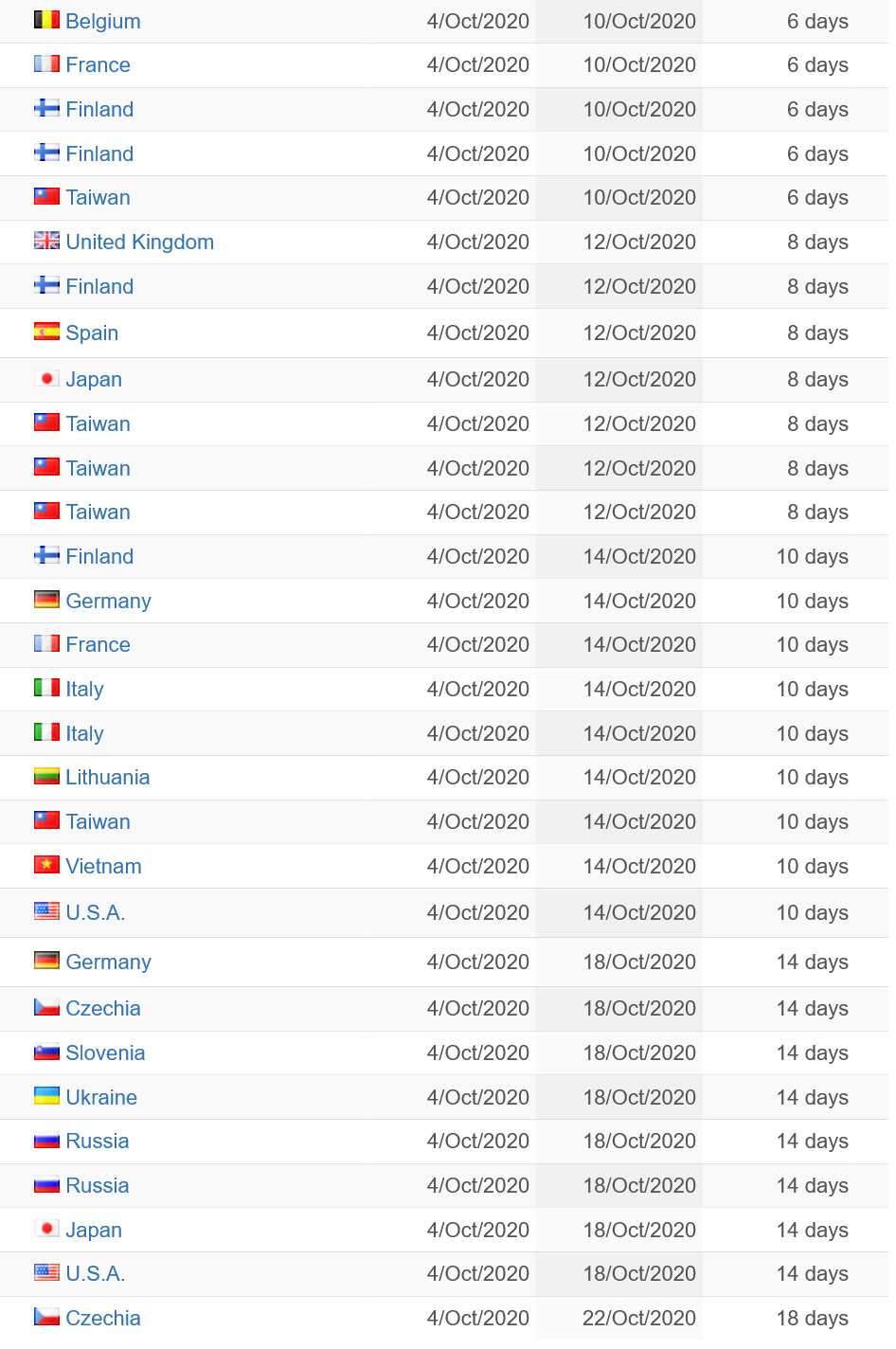Image resolution: width=896 pixels, height=1349 pixels.
Task: Select the Vietnam link
Action: pos(104,866)
